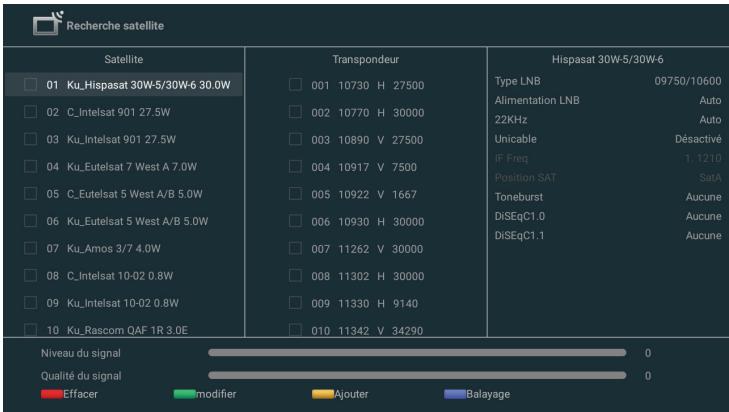Tick transponder 006 10930 H checkbox
The image size is (729, 412).
295,221
